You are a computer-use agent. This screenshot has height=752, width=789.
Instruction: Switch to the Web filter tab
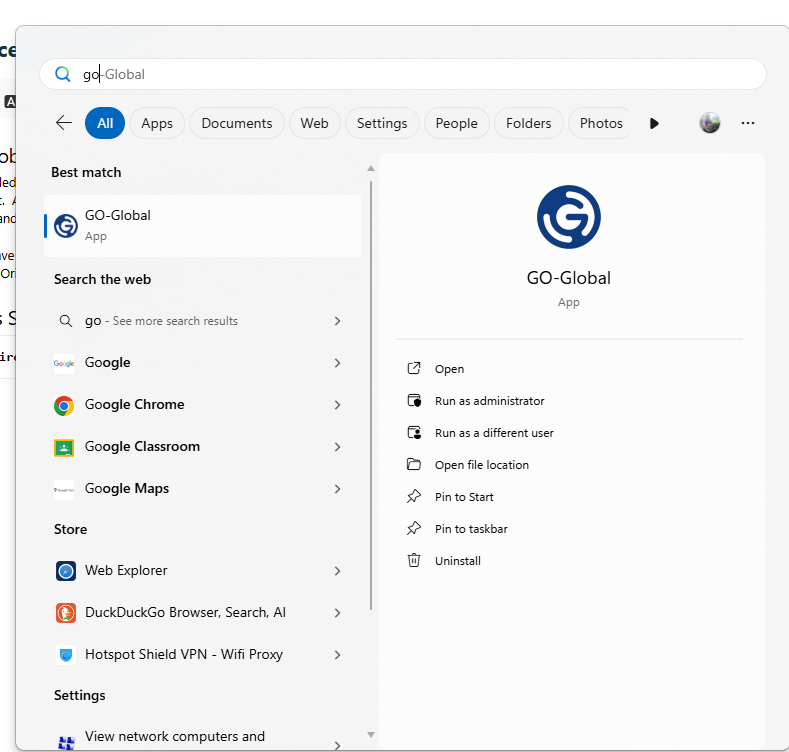point(314,123)
